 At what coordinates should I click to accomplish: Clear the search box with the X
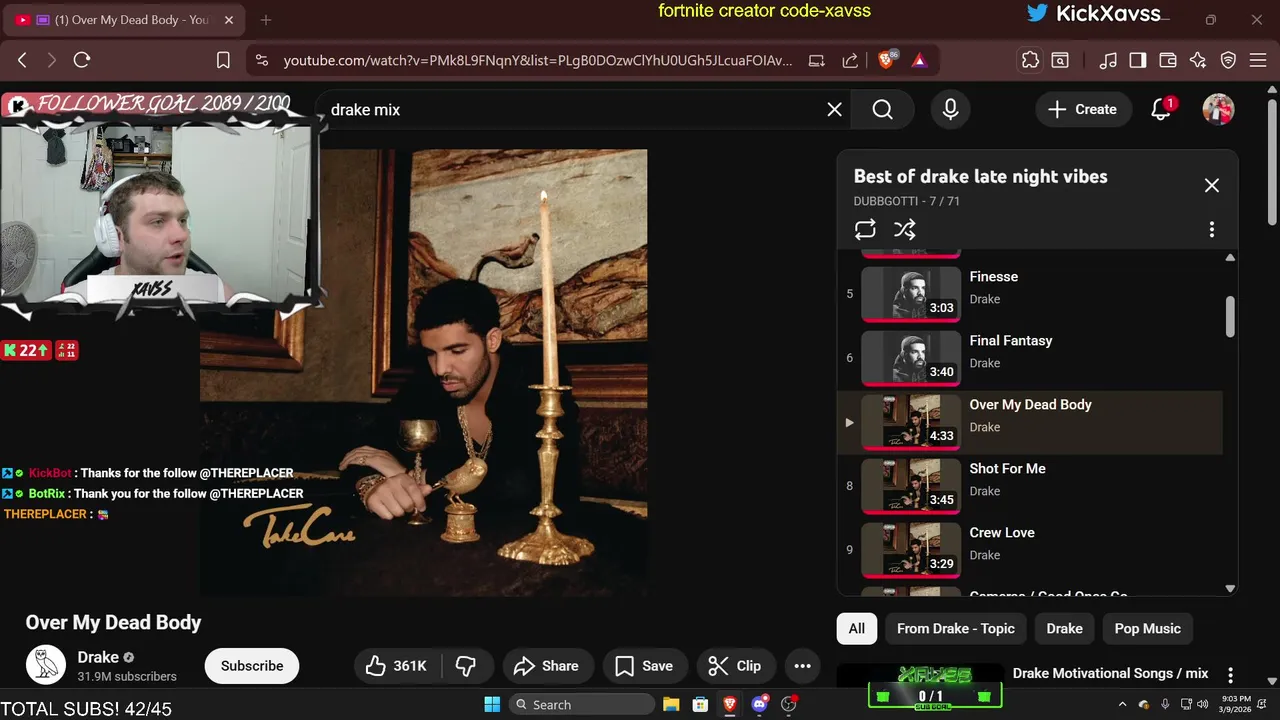835,110
